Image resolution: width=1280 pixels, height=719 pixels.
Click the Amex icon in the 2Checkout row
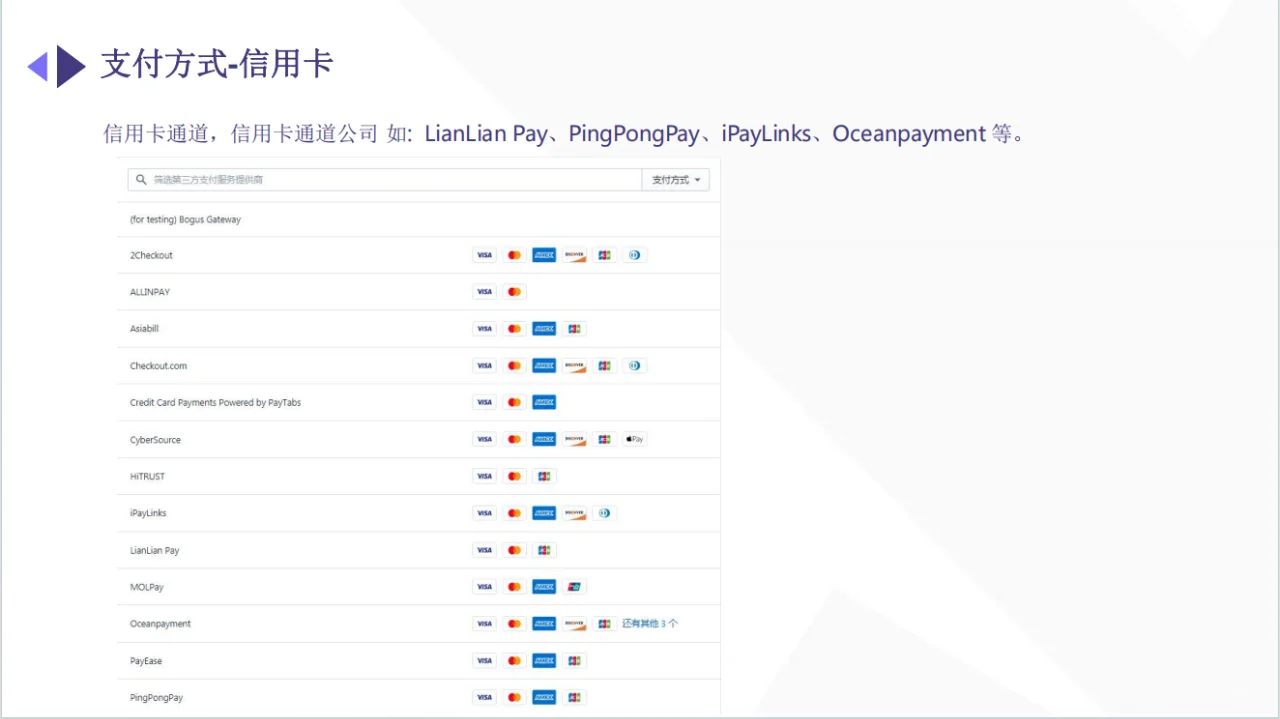point(544,255)
